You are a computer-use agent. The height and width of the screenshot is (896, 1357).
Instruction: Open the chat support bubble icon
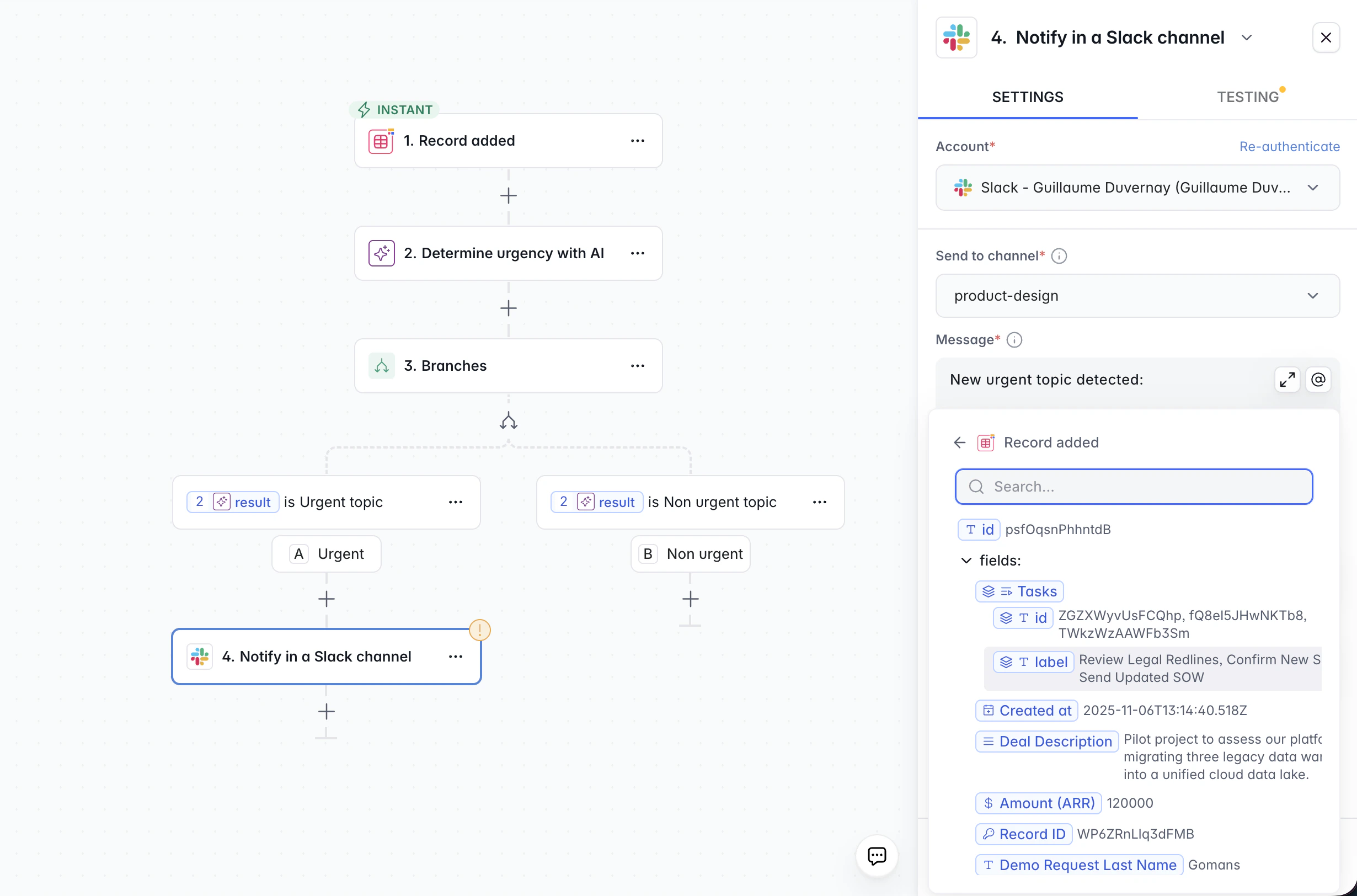[877, 855]
